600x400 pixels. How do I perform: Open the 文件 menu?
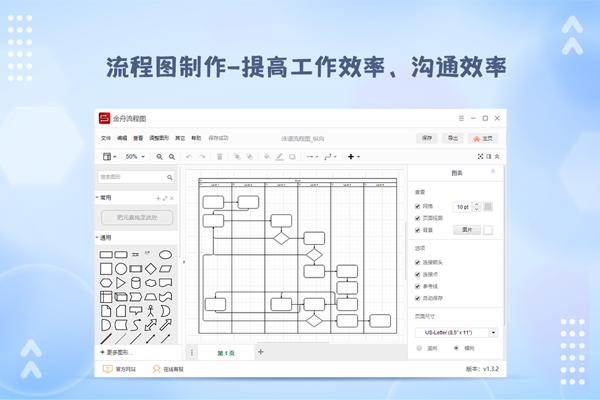(106, 138)
